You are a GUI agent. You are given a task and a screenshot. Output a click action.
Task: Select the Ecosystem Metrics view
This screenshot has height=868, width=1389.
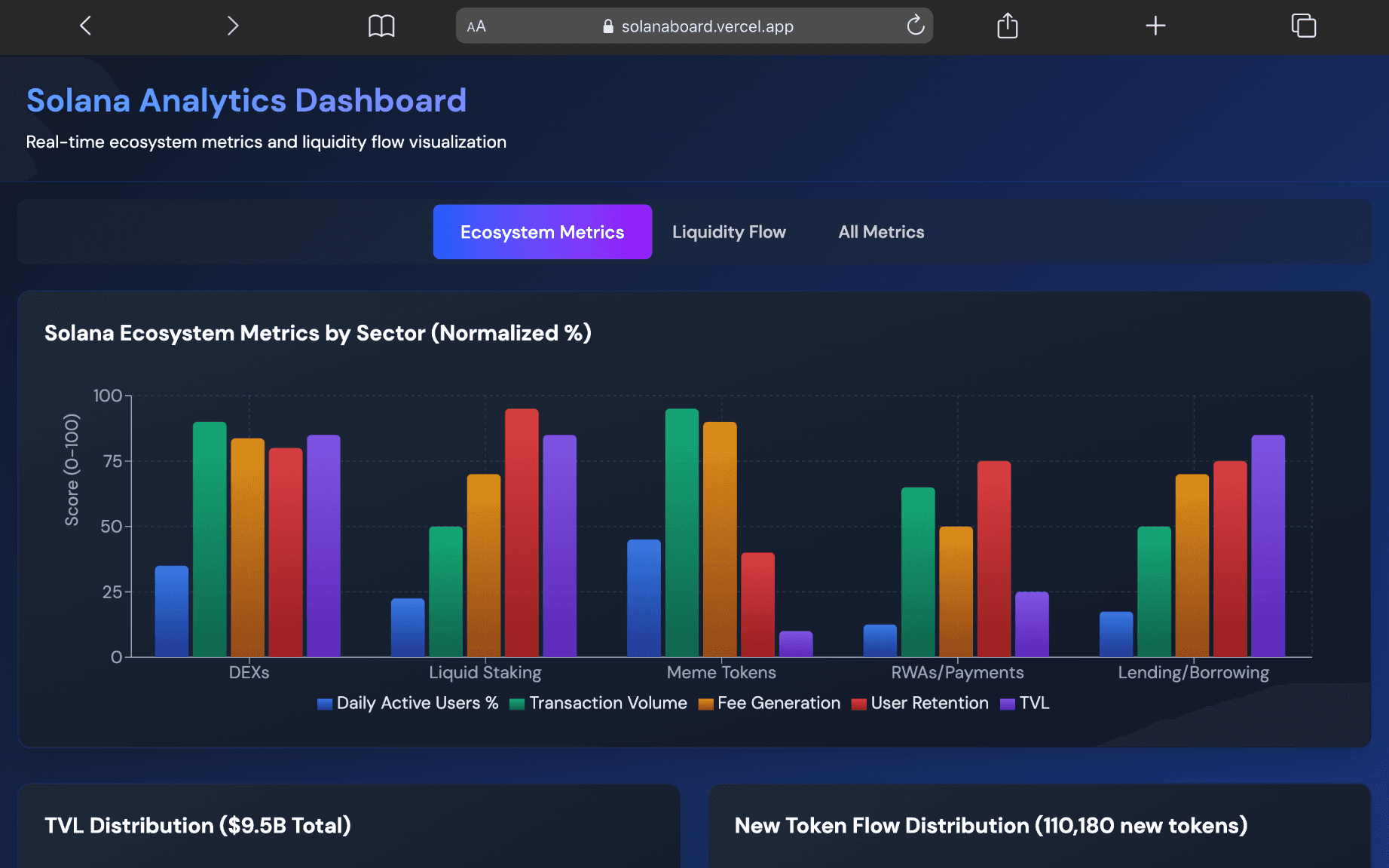tap(542, 231)
